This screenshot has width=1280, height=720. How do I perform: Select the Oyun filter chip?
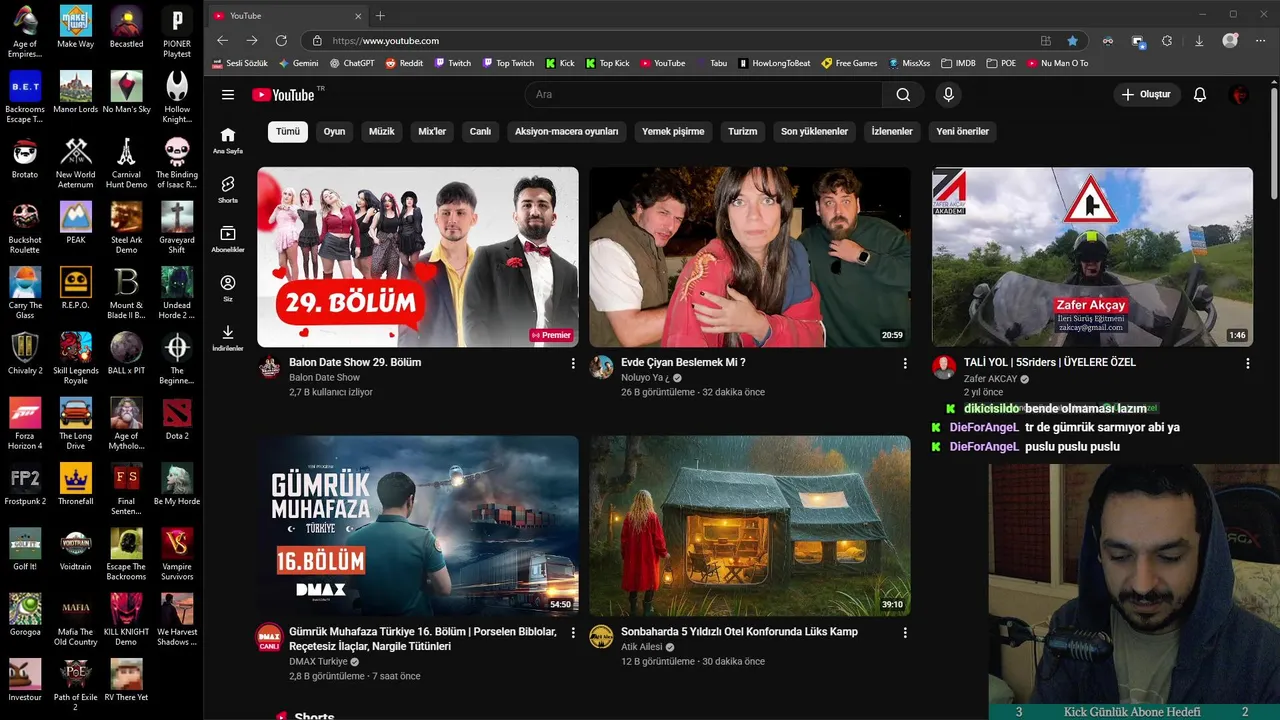click(334, 131)
